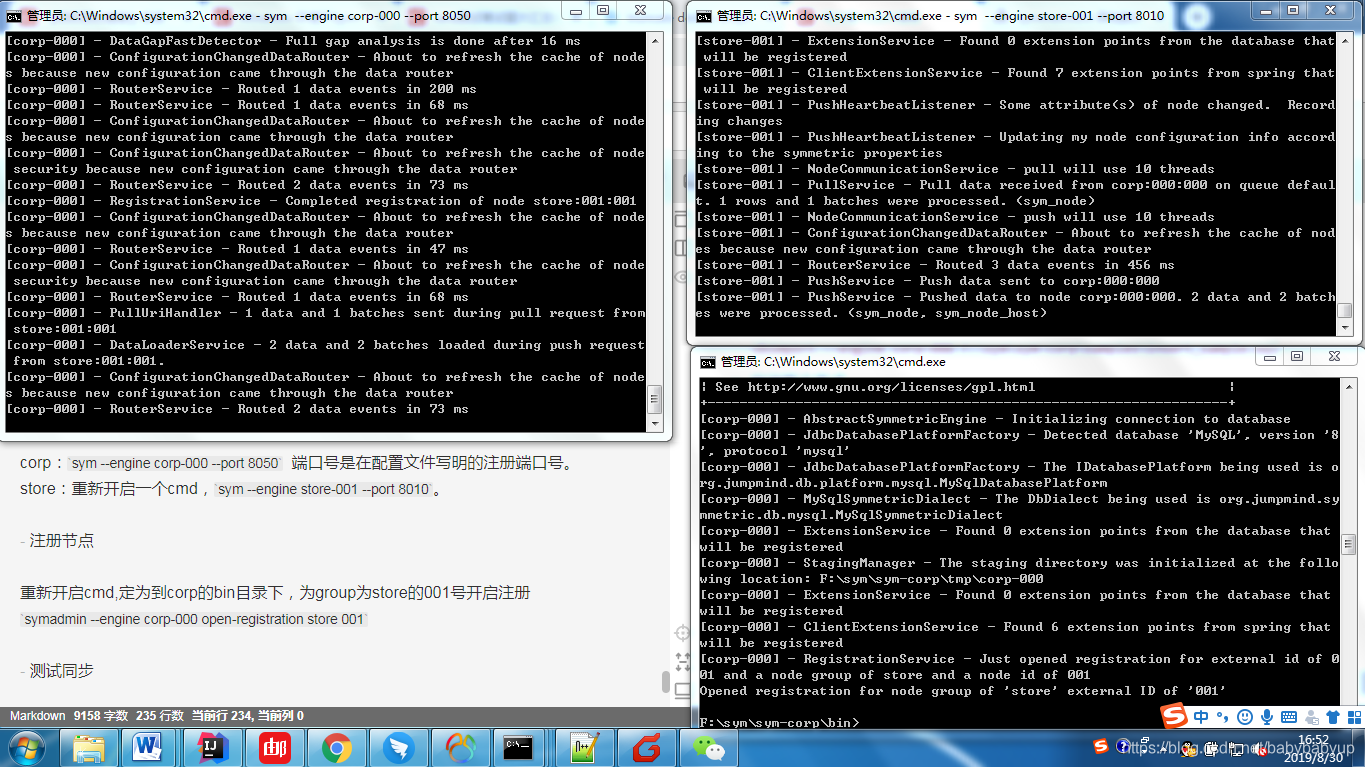The width and height of the screenshot is (1365, 767).
Task: Maximize the bottom-right cmd window
Action: [1297, 356]
